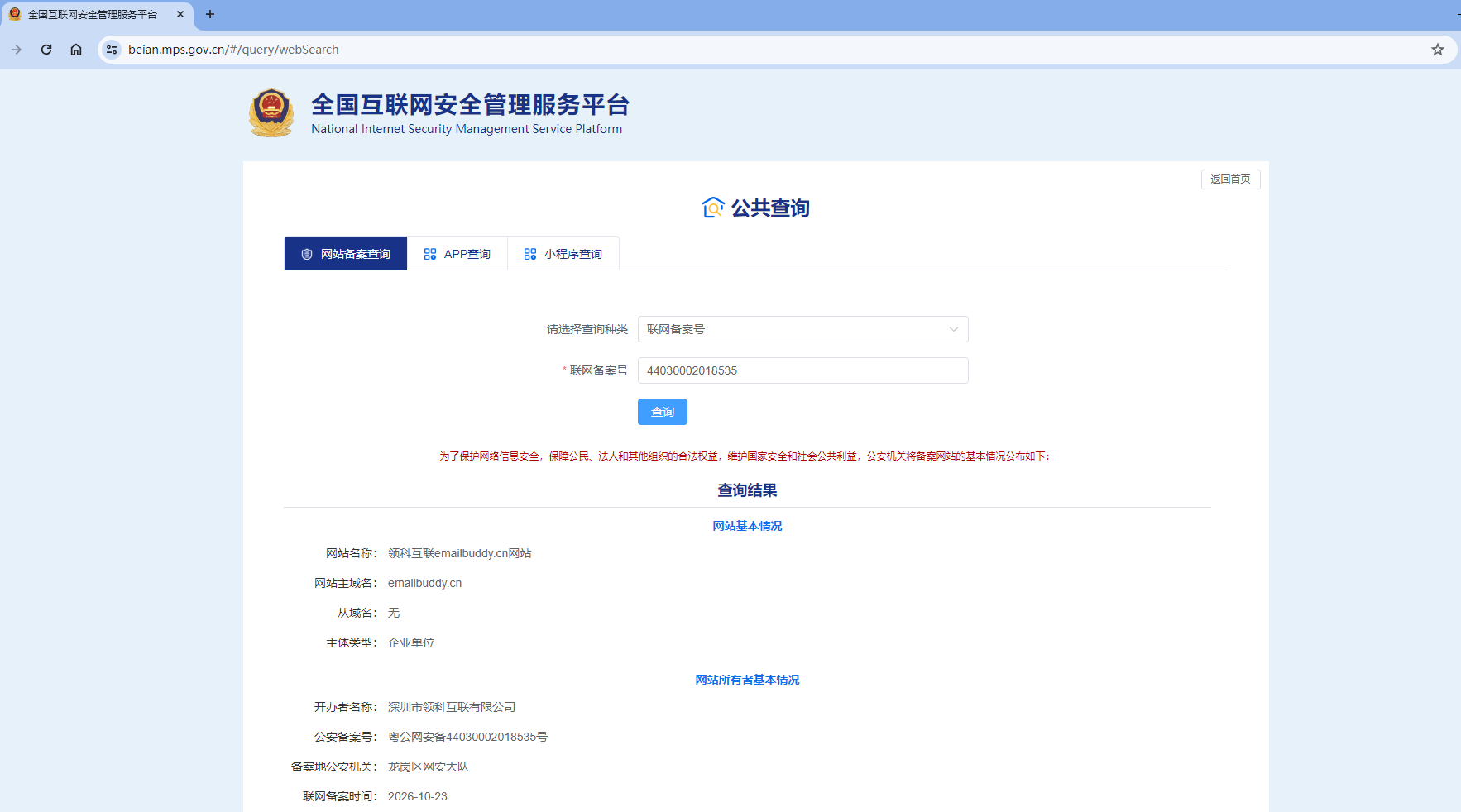Close the 全国互联网安全管理服务平台 tab
Image resolution: width=1461 pixels, height=812 pixels.
pos(180,14)
